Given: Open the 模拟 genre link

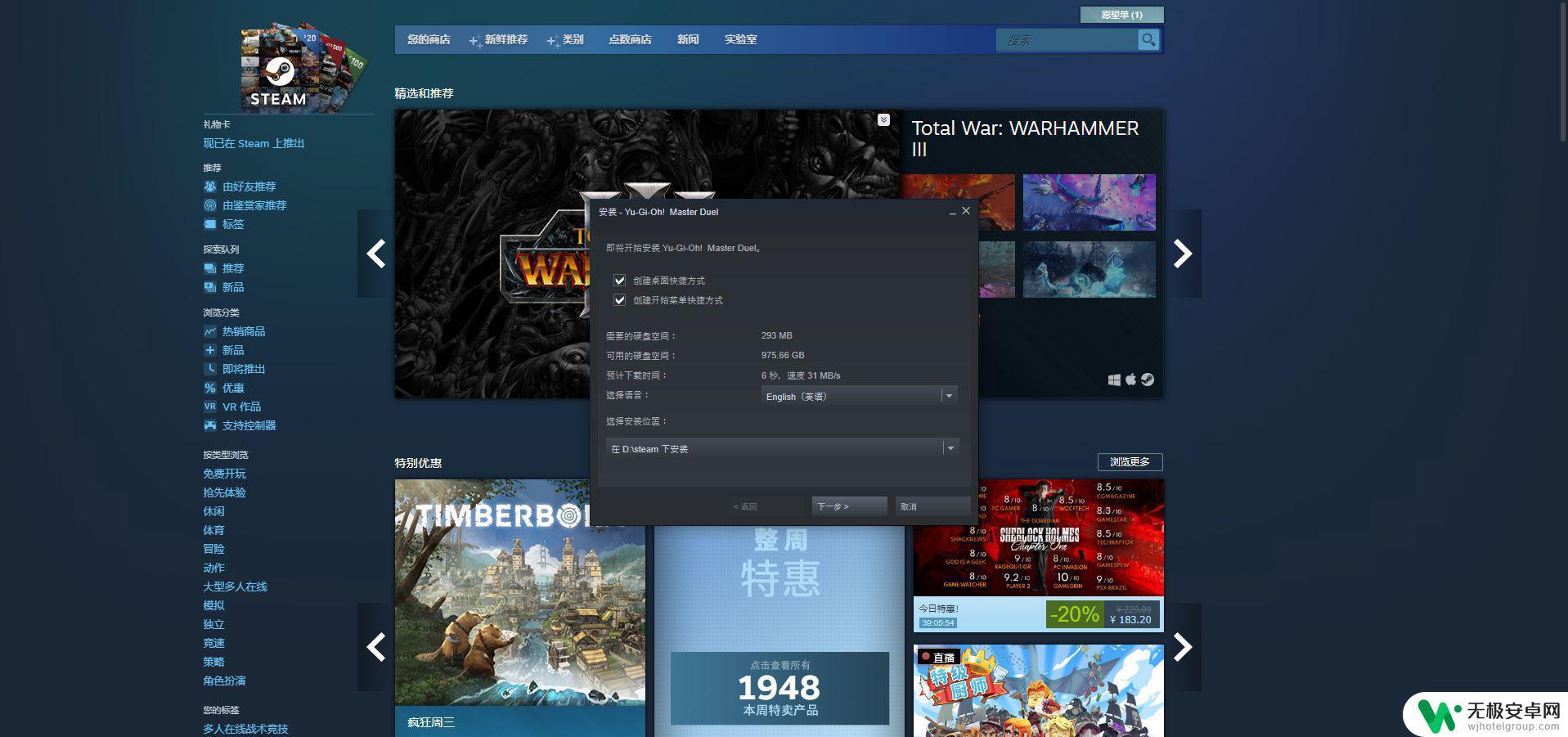Looking at the screenshot, I should click(213, 605).
